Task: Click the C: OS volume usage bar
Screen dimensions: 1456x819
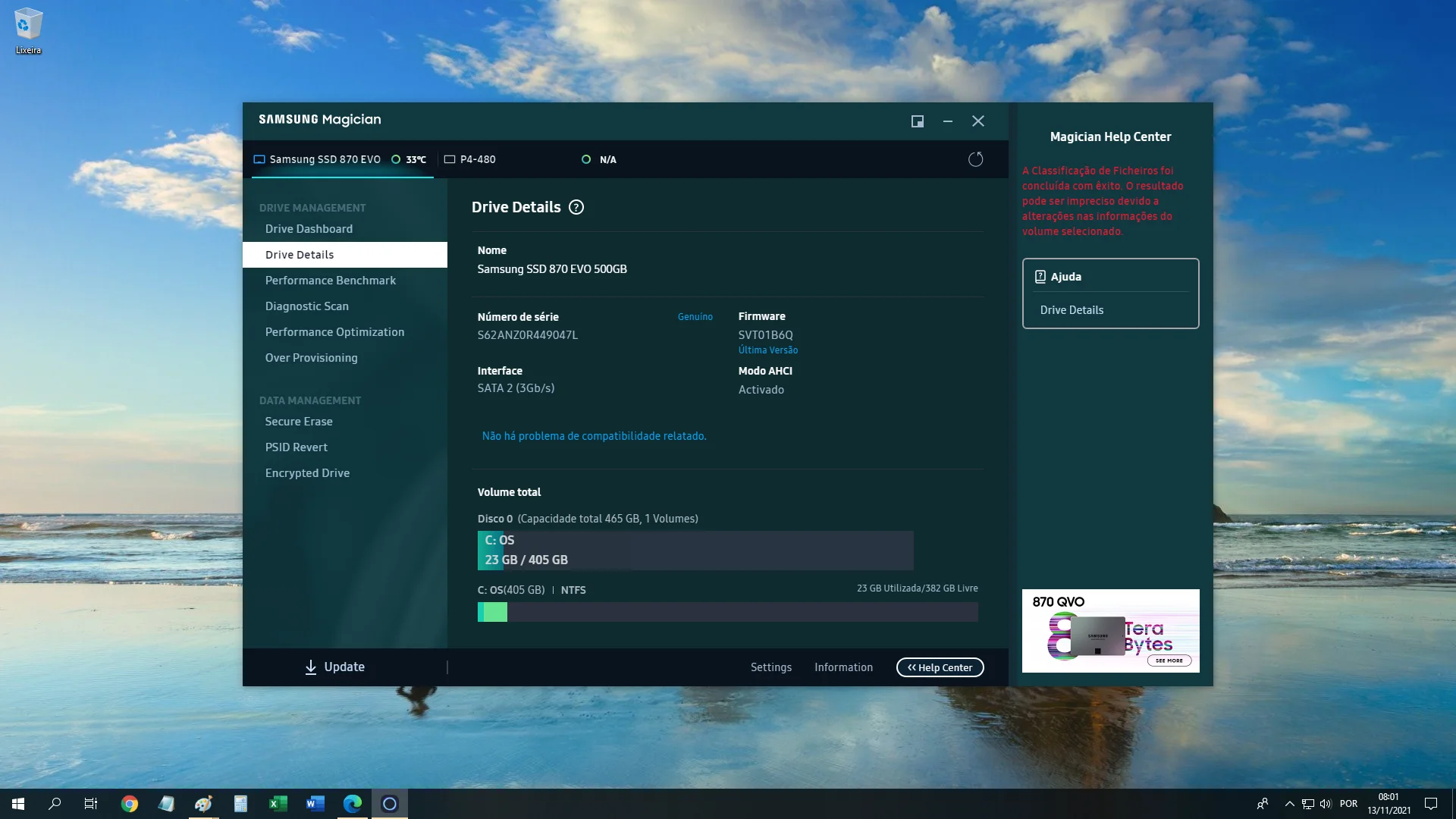Action: point(726,612)
